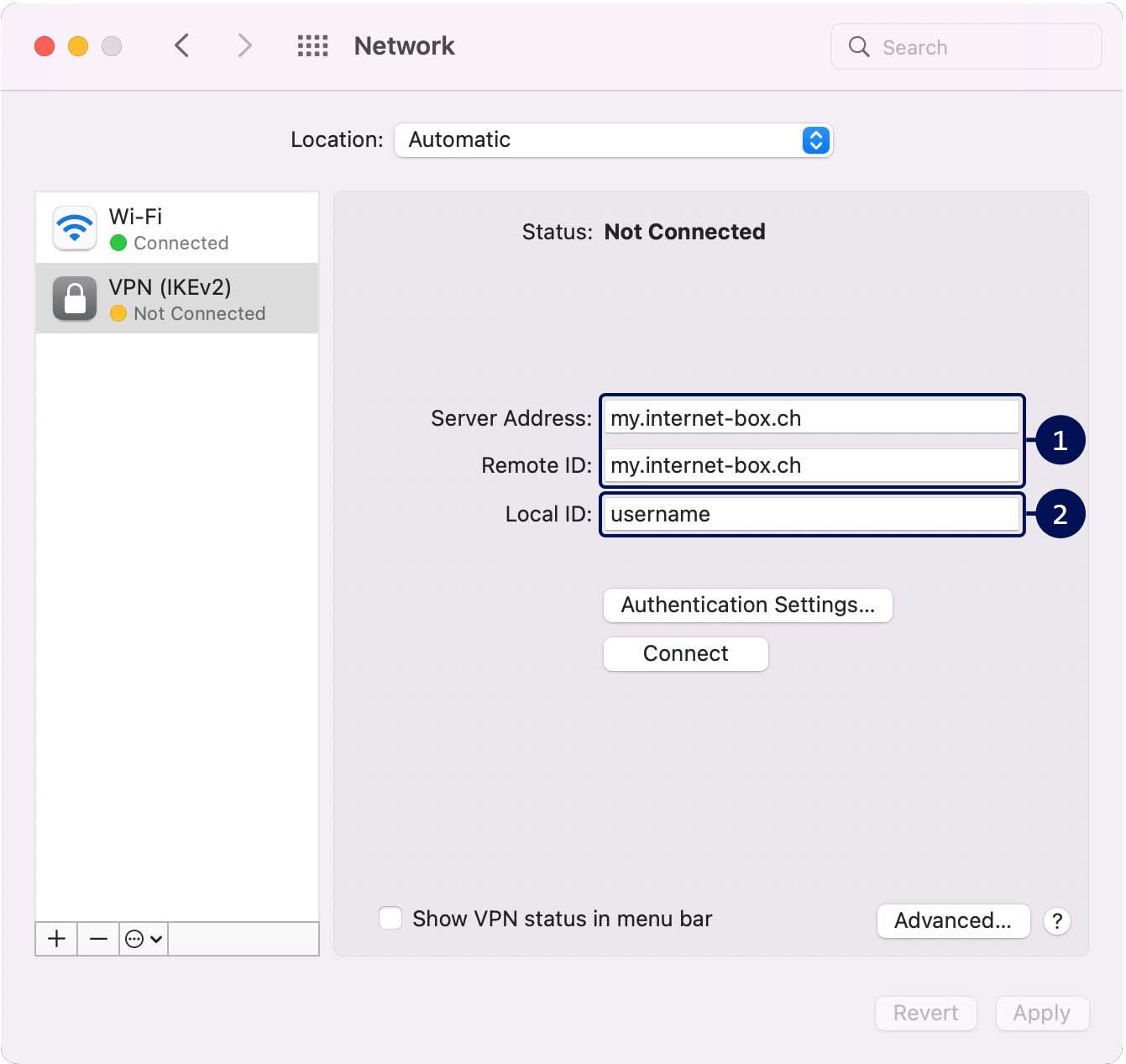
Task: Click the 'Not Connected' status text
Action: point(684,232)
